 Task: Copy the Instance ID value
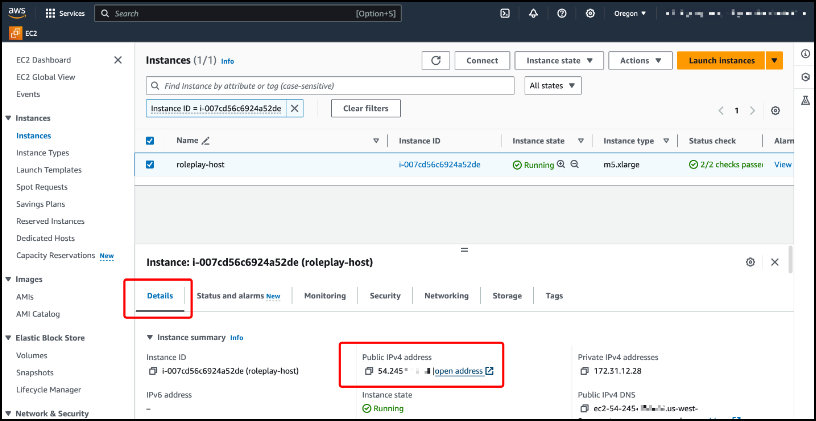[152, 371]
